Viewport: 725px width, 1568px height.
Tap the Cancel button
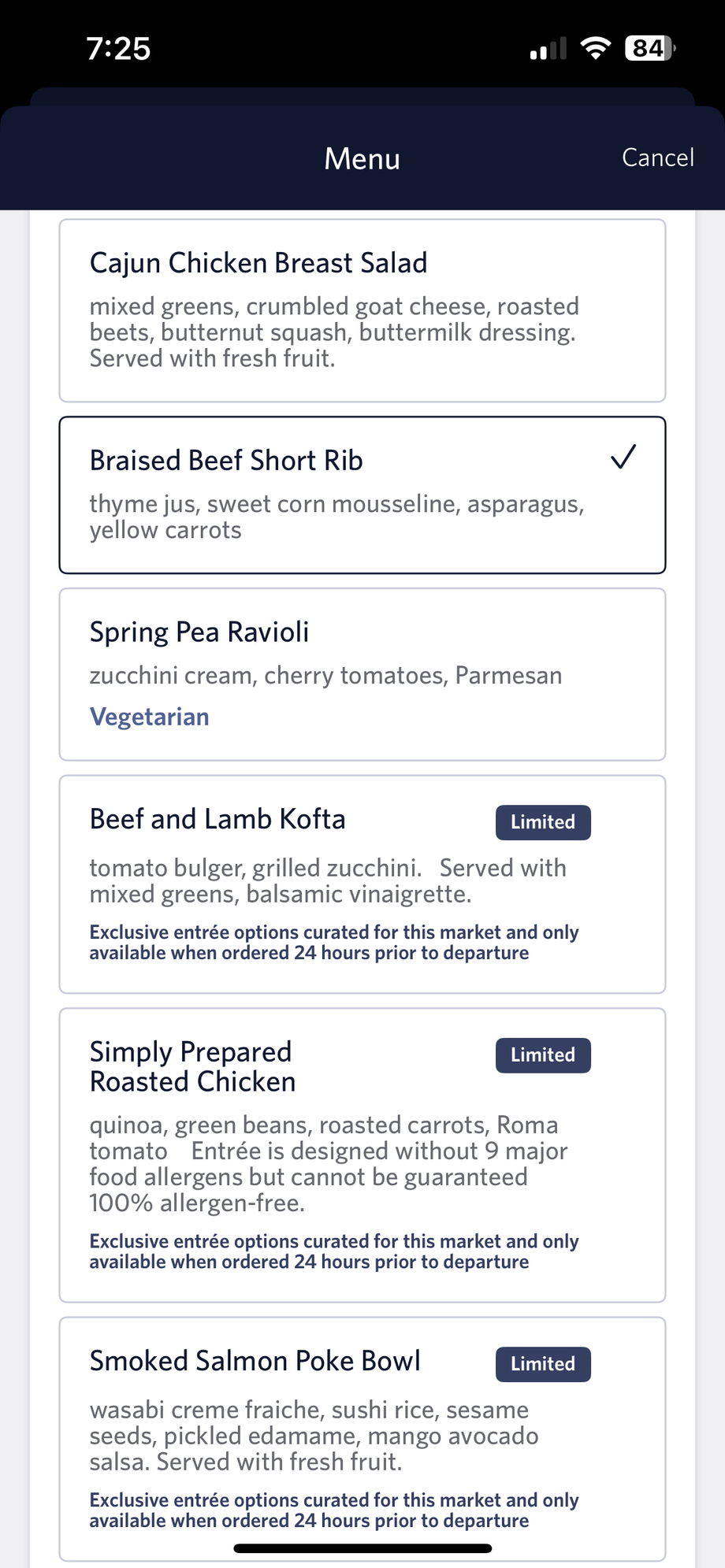pos(657,158)
